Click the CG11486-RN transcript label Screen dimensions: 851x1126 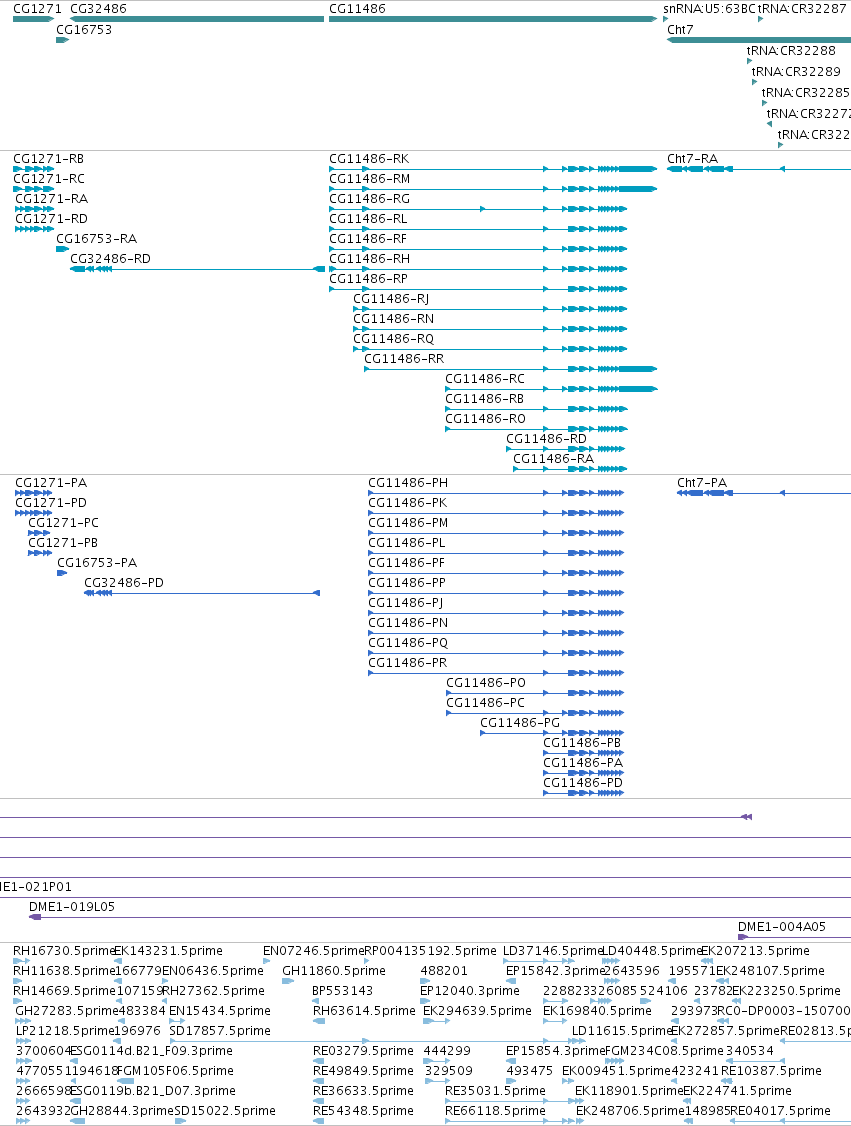tap(394, 319)
